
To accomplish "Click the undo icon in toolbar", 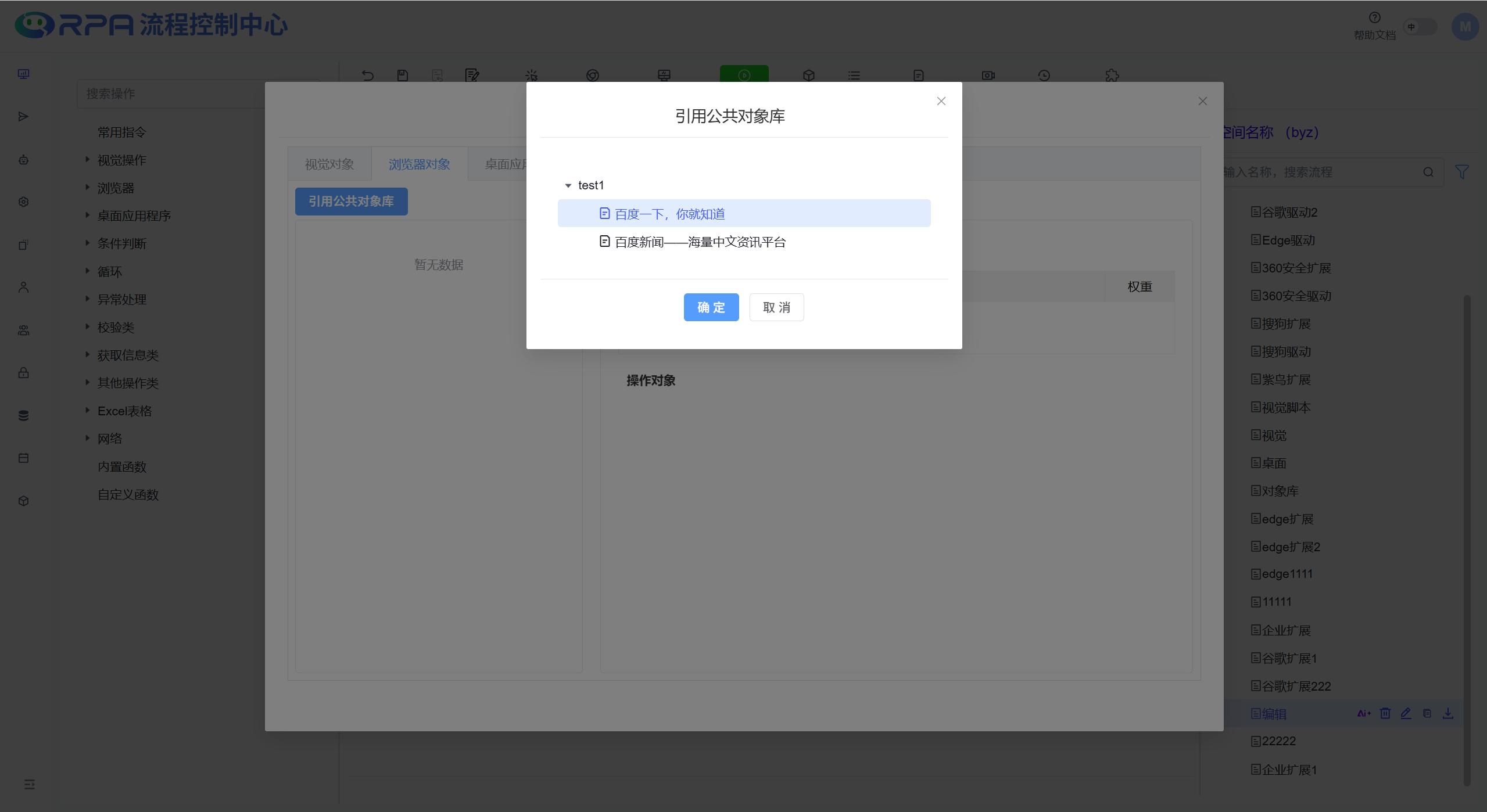I will [367, 76].
